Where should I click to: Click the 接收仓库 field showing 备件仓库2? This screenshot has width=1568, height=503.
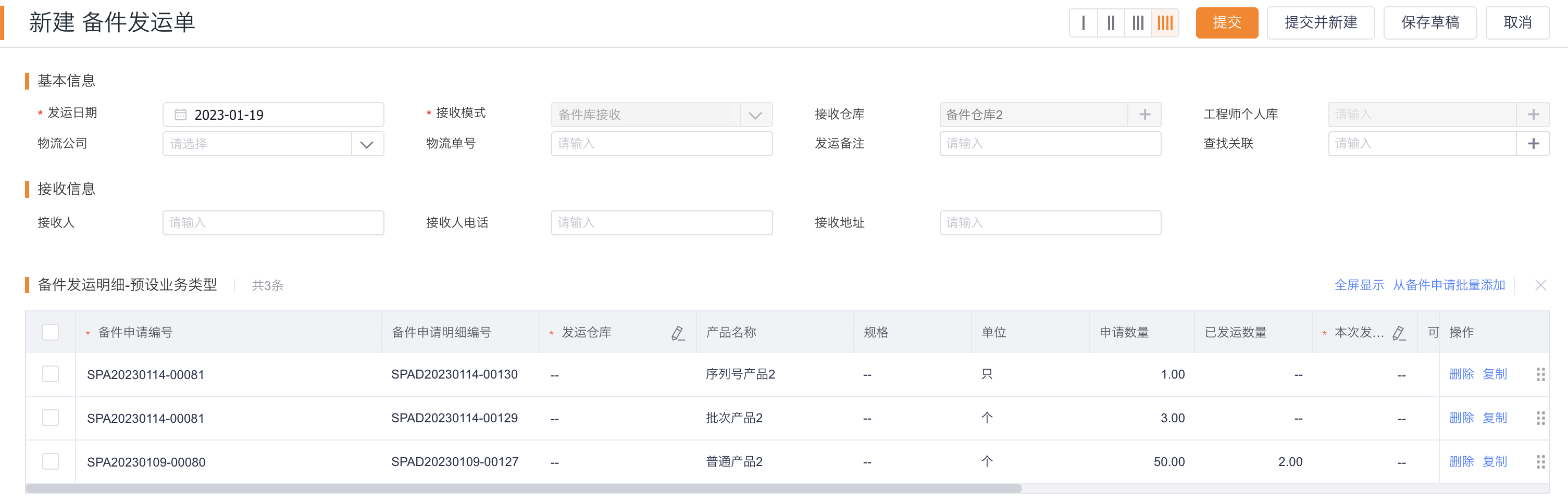(1034, 115)
